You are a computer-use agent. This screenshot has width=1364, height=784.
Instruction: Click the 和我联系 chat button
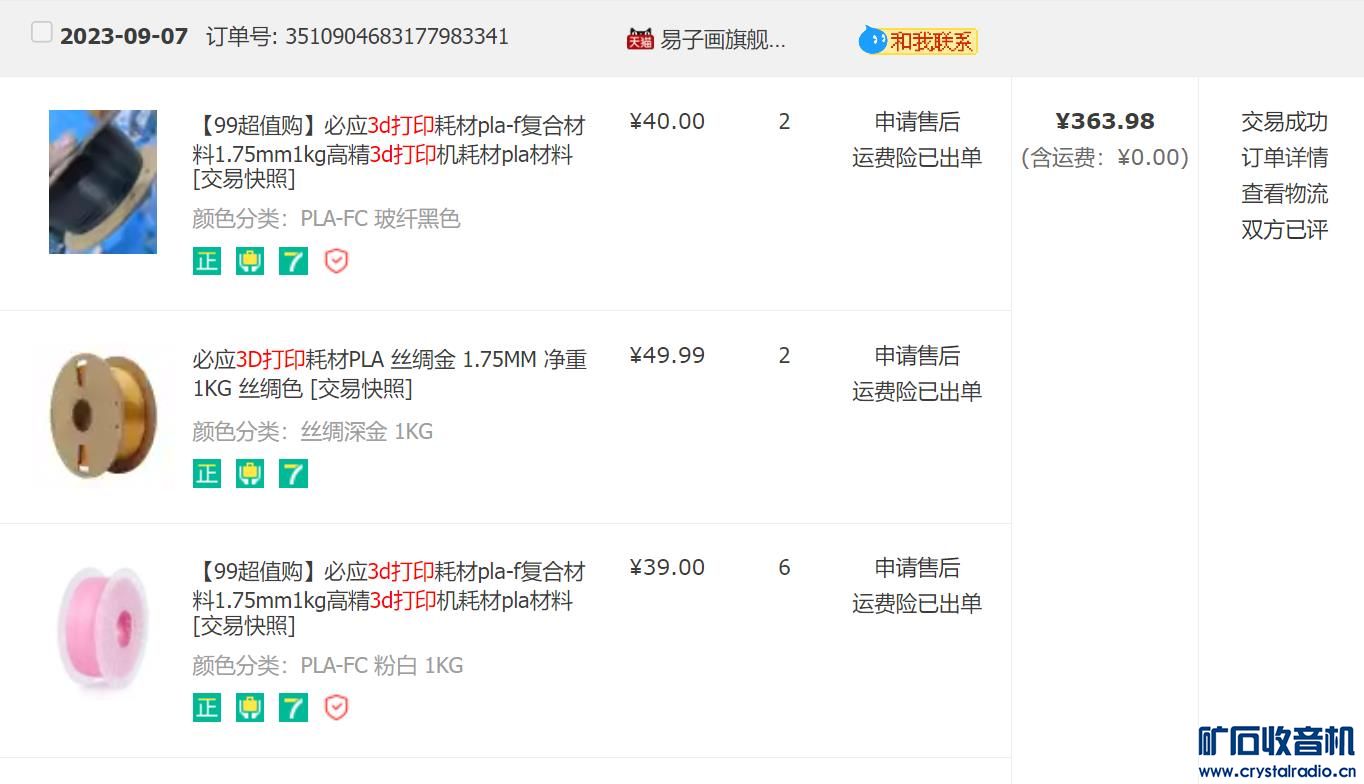tap(918, 41)
